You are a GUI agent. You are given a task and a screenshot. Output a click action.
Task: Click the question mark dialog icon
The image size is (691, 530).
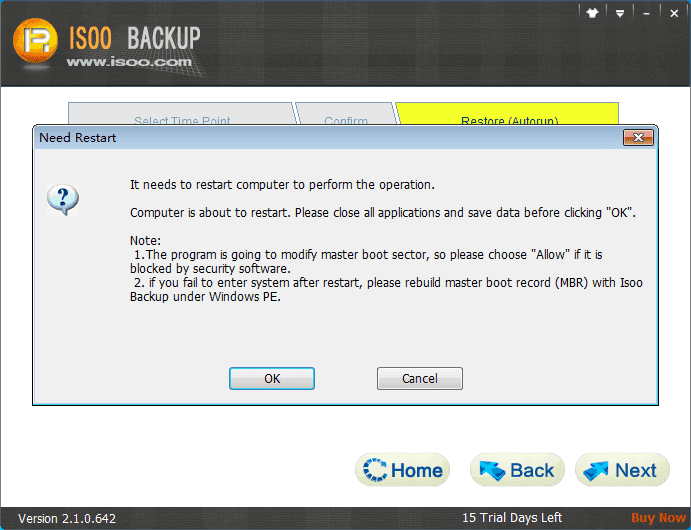pos(63,200)
